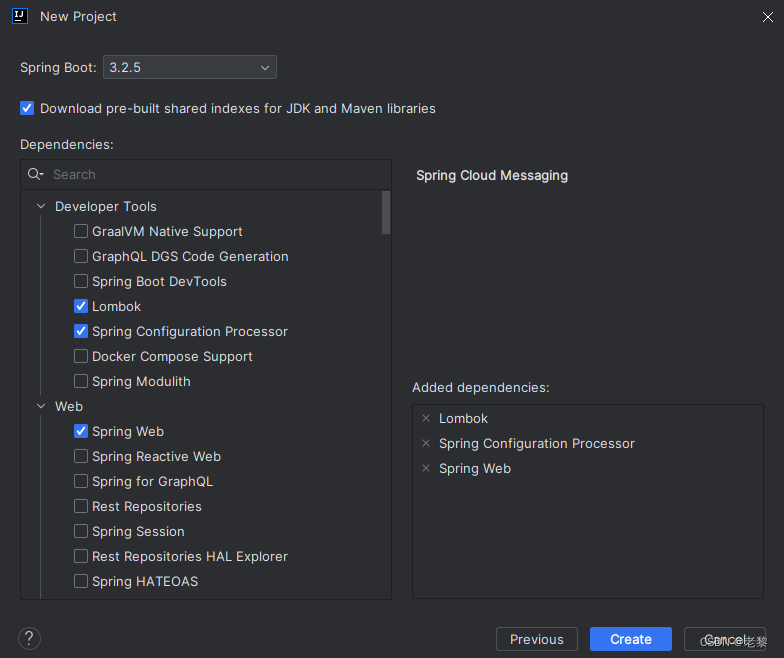The image size is (784, 658).
Task: Check Rest Repositories HAL Explorer
Action: [x=80, y=556]
